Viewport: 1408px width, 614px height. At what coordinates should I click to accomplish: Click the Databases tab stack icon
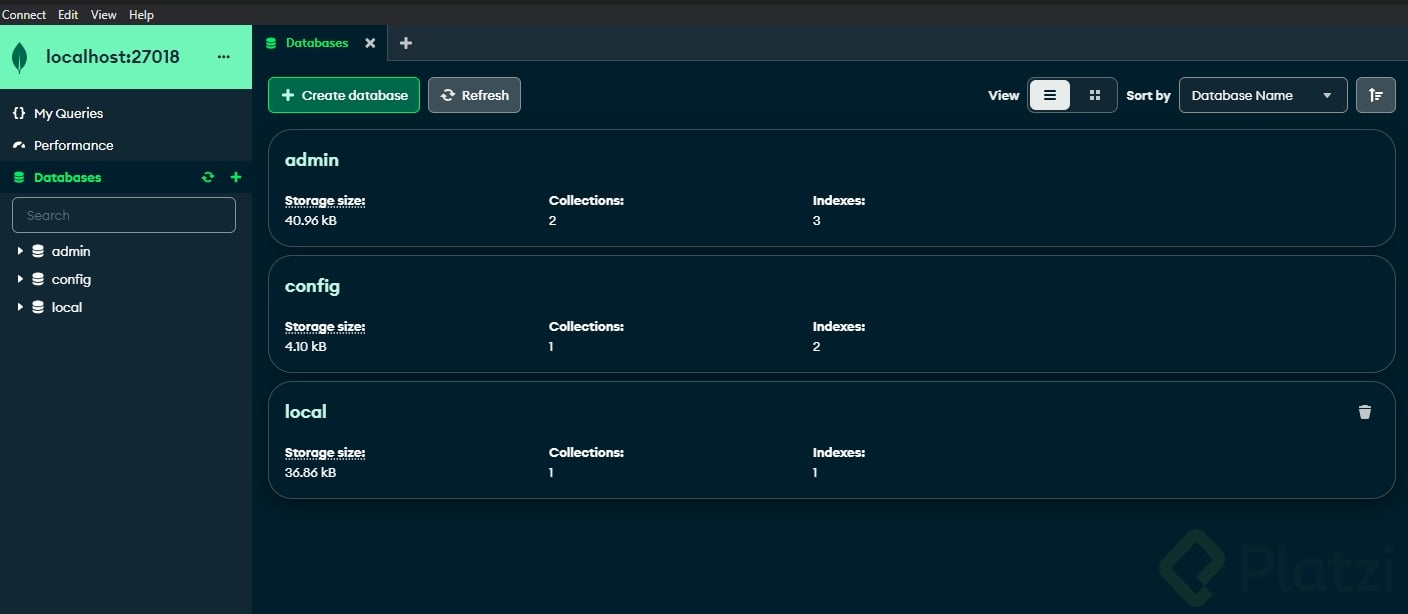(270, 43)
